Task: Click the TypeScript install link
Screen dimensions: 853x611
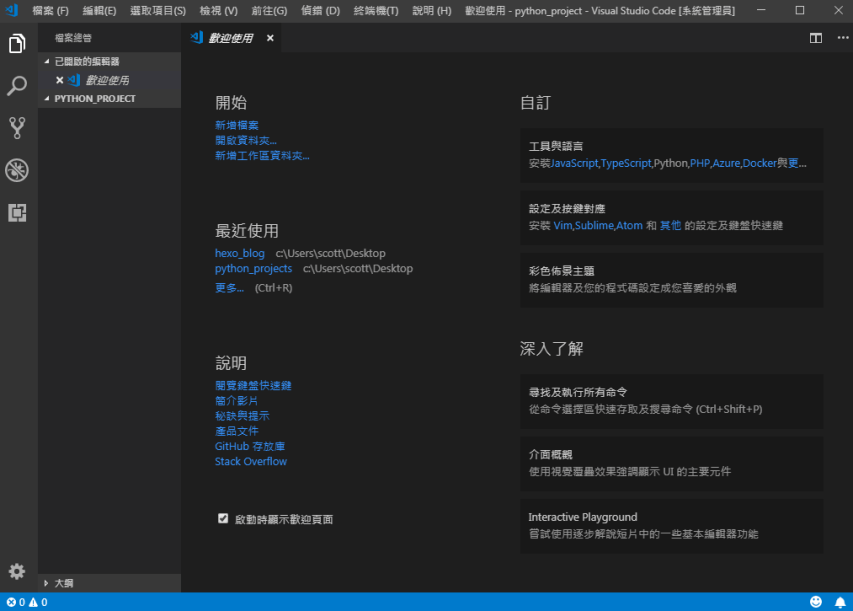Action: (626, 163)
